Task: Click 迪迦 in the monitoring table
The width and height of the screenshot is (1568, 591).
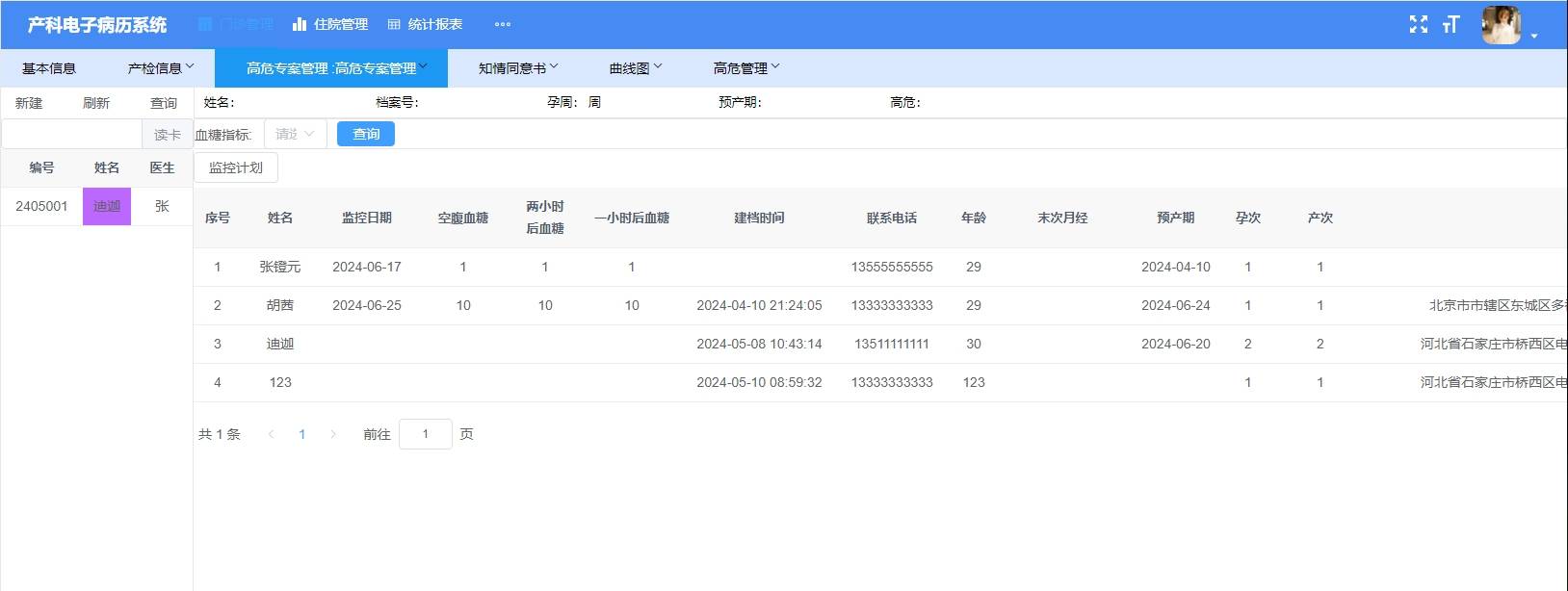Action: point(280,344)
